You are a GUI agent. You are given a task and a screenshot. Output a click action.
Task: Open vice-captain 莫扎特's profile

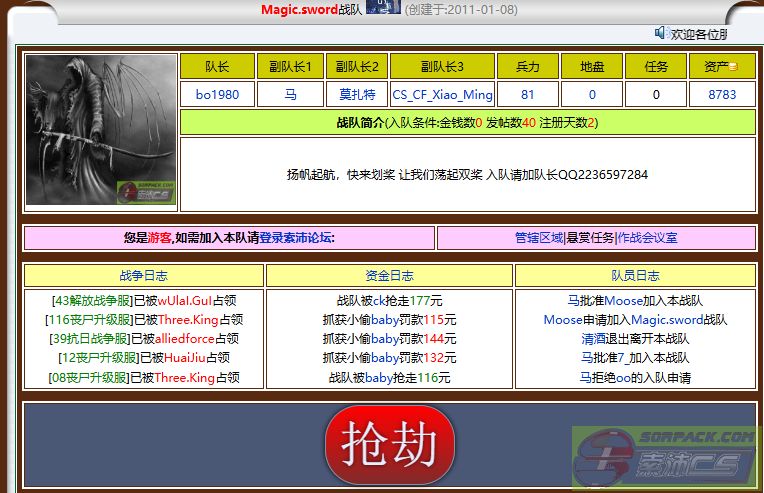(357, 95)
